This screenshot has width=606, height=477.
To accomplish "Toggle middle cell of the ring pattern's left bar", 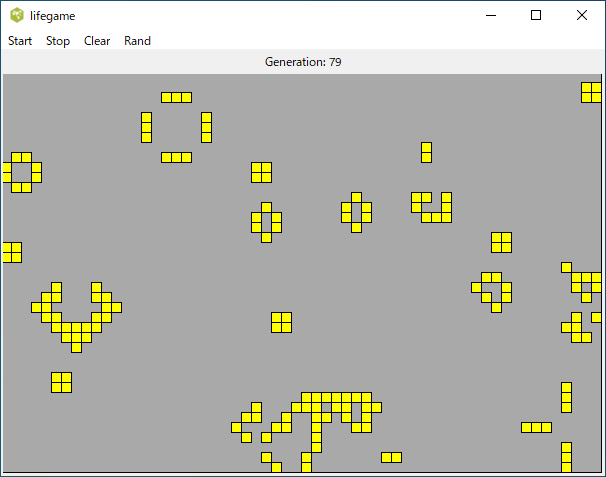I will 146,127.
